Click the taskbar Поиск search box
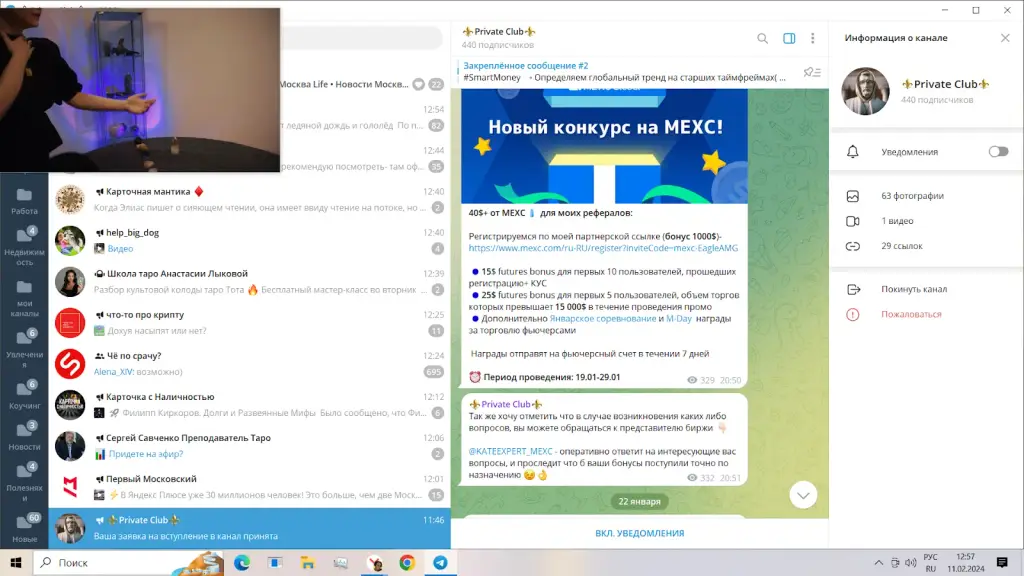Image resolution: width=1024 pixels, height=576 pixels. pyautogui.click(x=127, y=562)
